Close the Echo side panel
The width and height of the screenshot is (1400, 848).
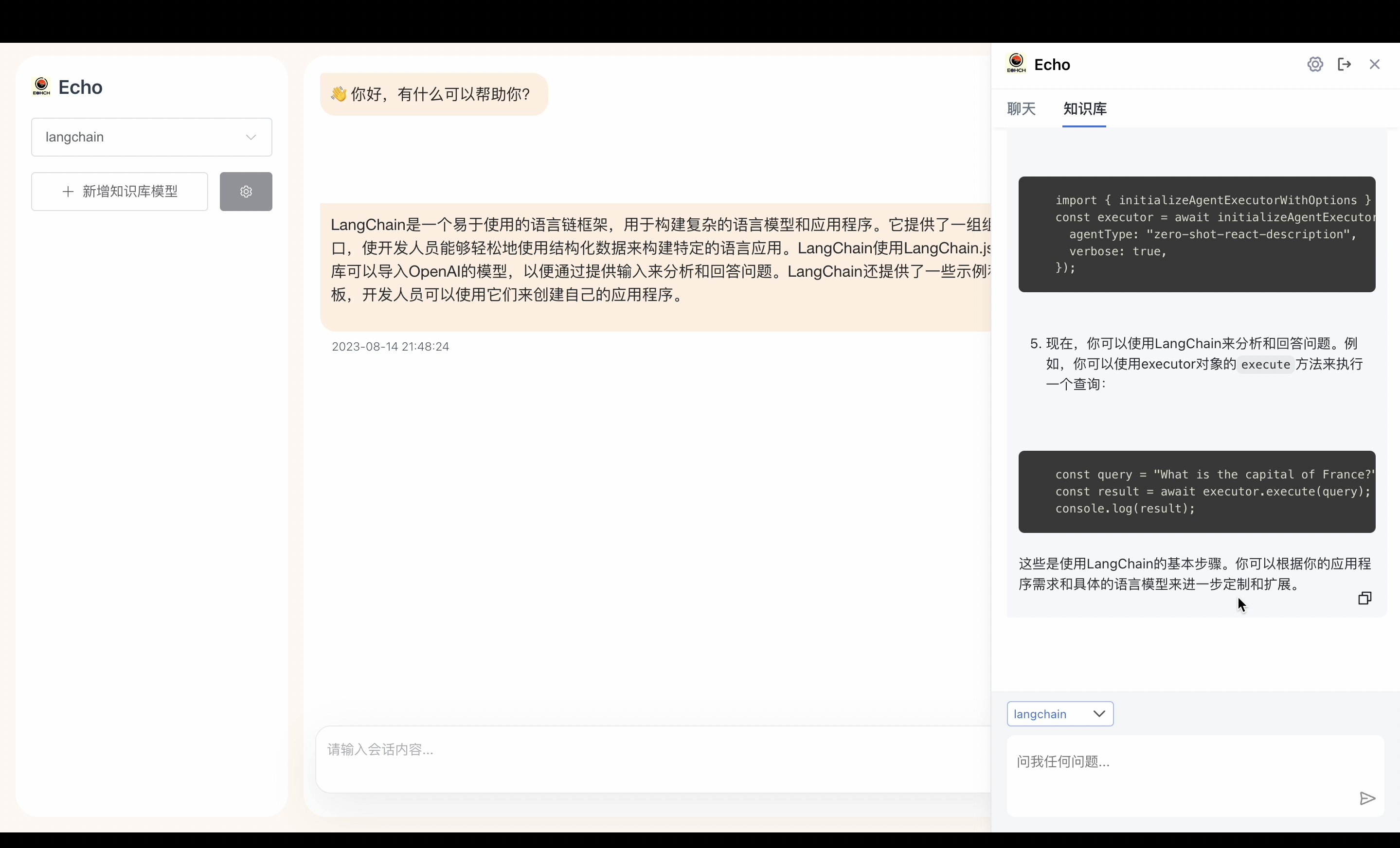(1374, 64)
